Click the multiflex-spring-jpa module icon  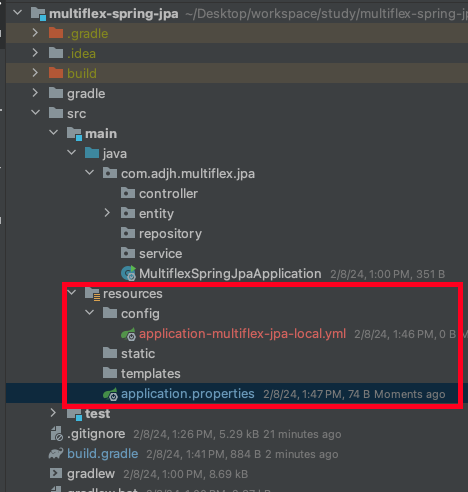click(x=38, y=14)
